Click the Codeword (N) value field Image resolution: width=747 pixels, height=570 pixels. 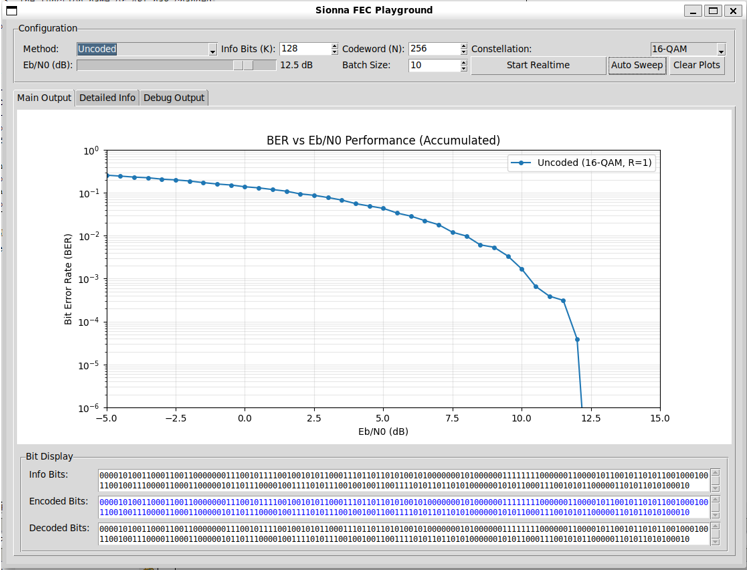point(433,49)
